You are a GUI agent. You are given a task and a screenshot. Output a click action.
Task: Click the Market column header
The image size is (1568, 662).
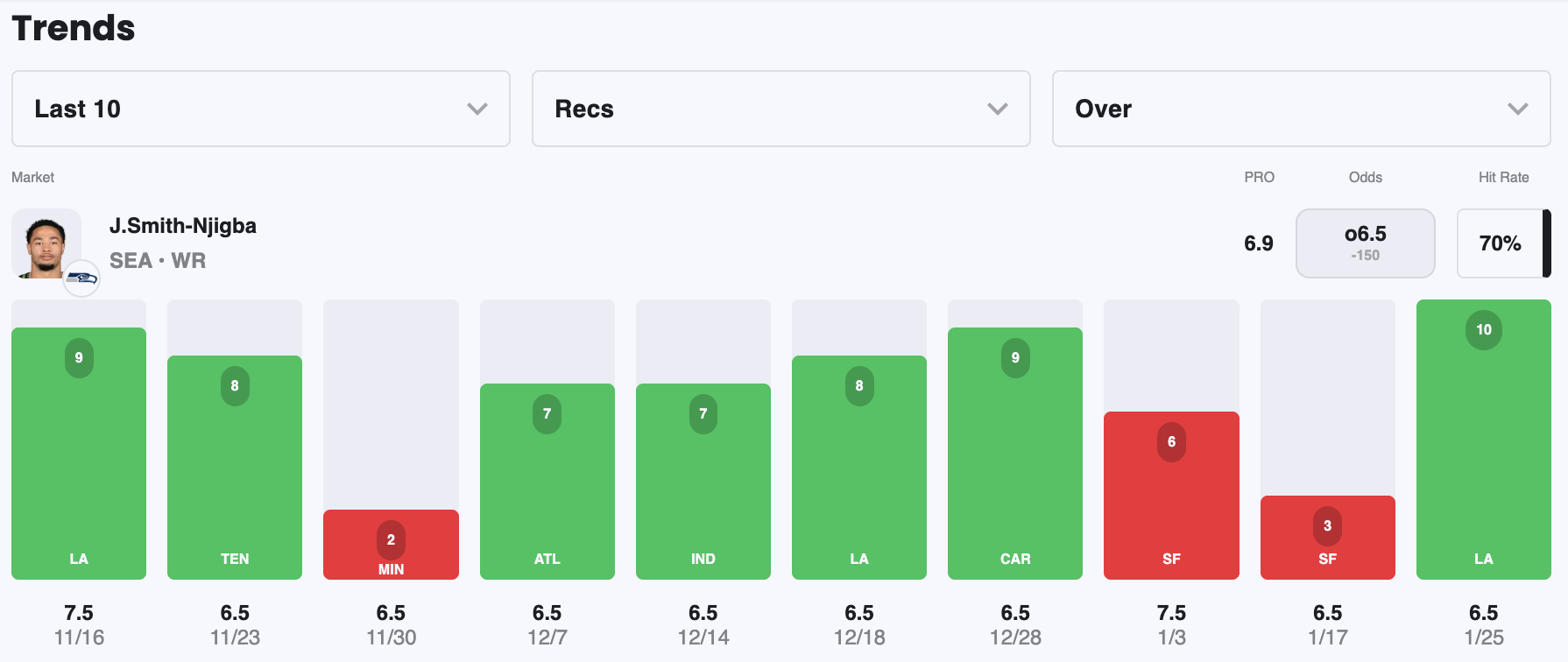[32, 177]
